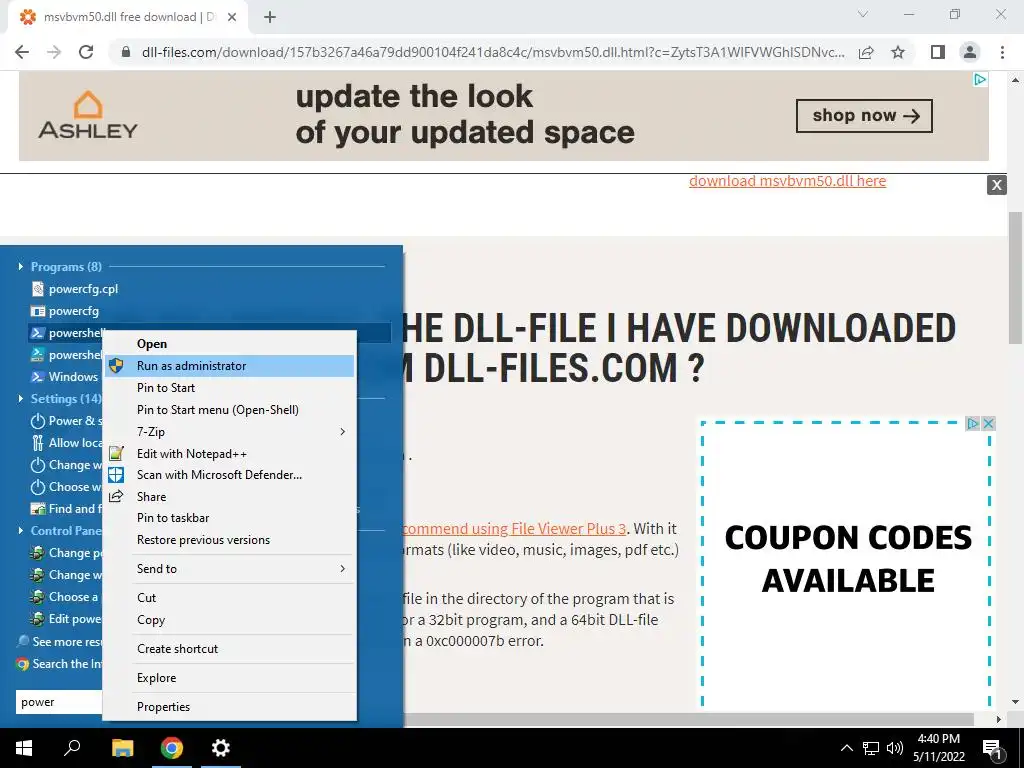Screen dimensions: 1024x768
Task: Expand the Send to submenu
Action: (x=229, y=569)
